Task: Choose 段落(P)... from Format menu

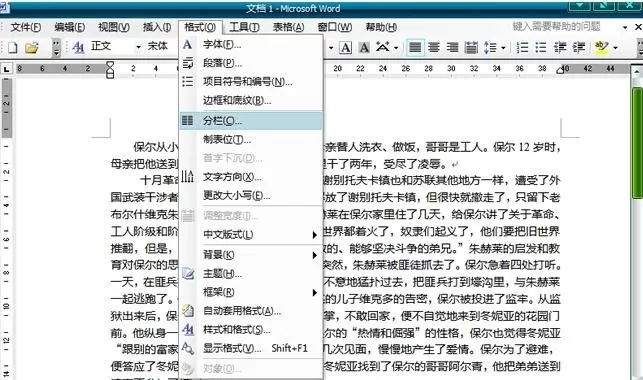Action: click(251, 63)
